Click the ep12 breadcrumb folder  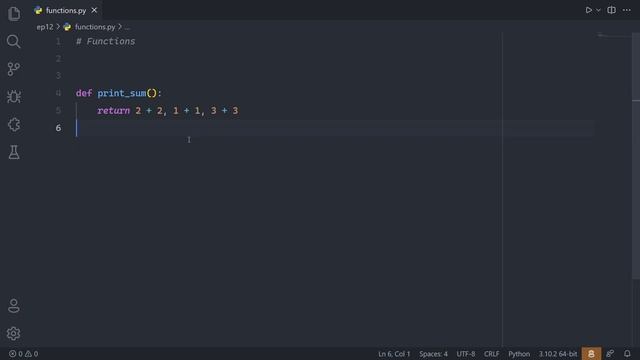(45, 27)
